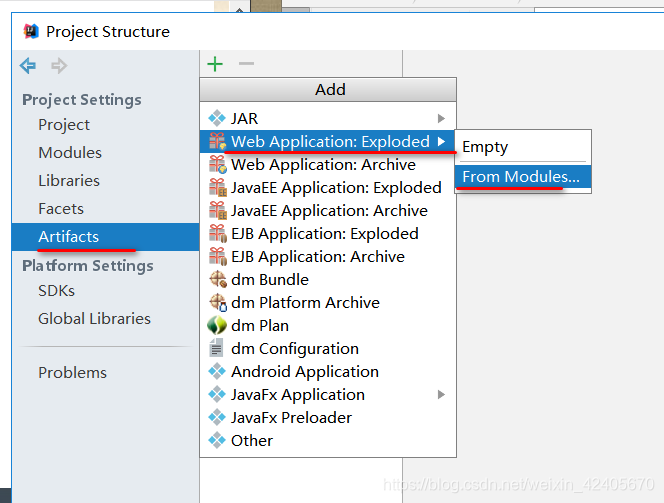Expand the JAR submenu arrow
Image resolution: width=664 pixels, height=503 pixels.
441,118
